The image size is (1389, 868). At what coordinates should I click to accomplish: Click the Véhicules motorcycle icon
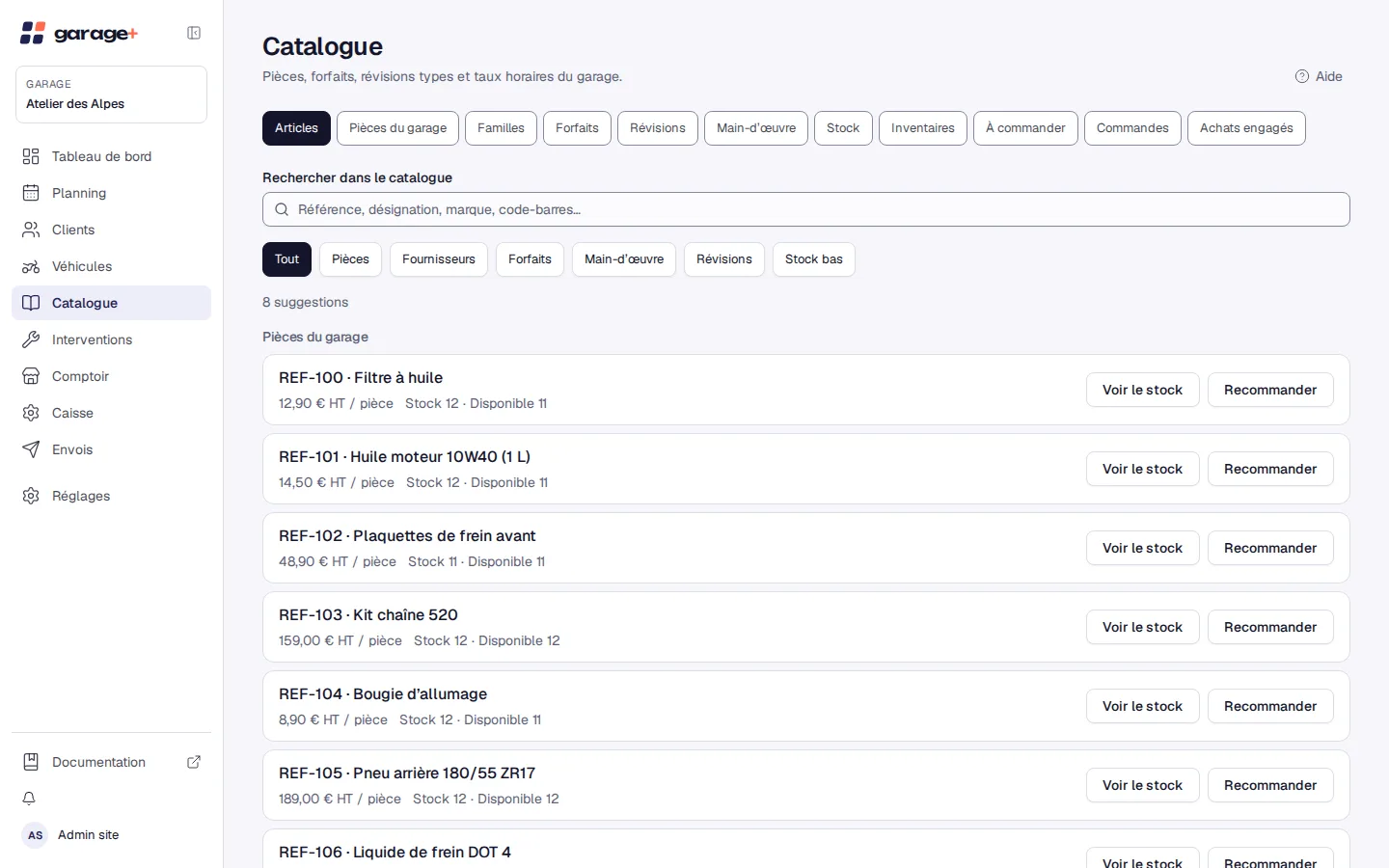(31, 266)
